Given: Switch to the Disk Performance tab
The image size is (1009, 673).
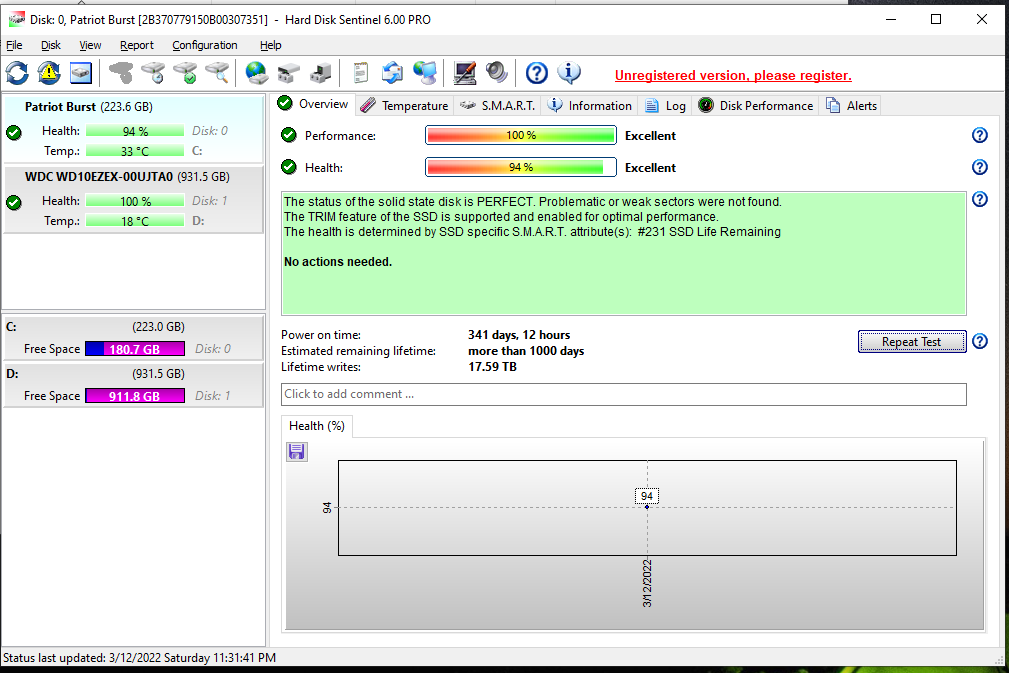Looking at the screenshot, I should click(x=756, y=106).
